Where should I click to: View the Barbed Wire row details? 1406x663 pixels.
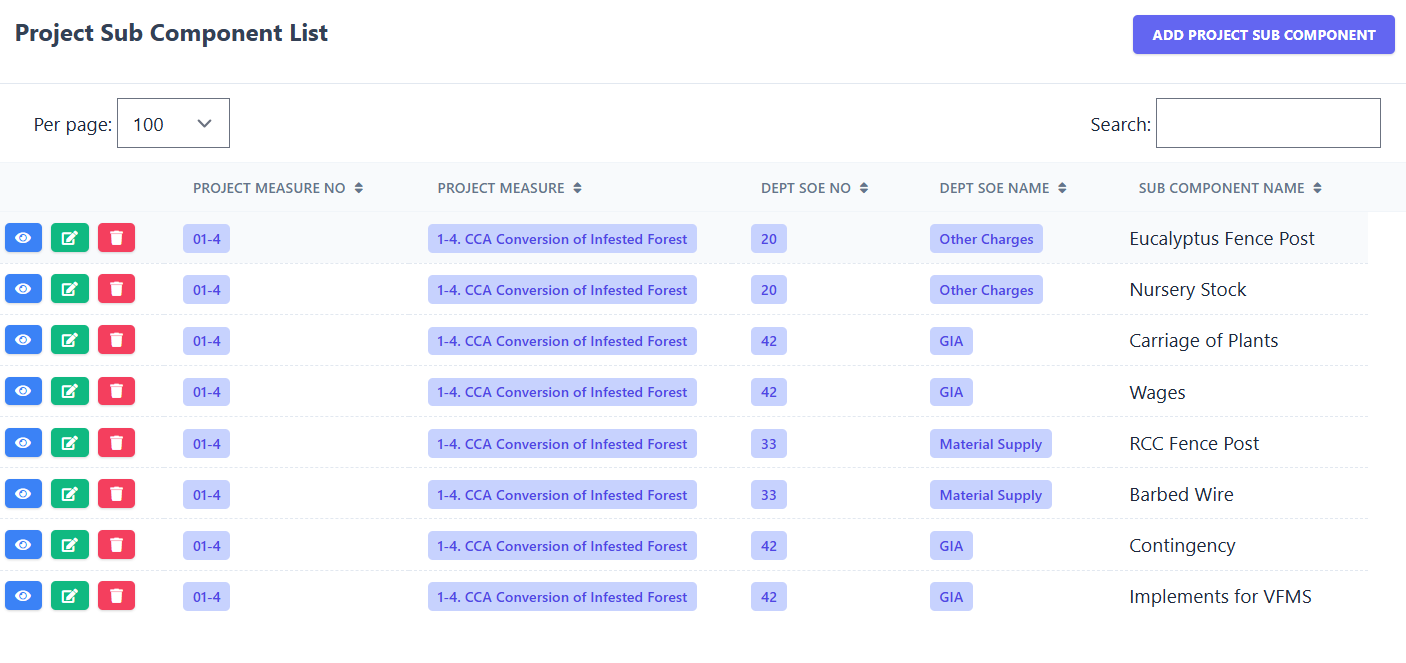[x=23, y=493]
